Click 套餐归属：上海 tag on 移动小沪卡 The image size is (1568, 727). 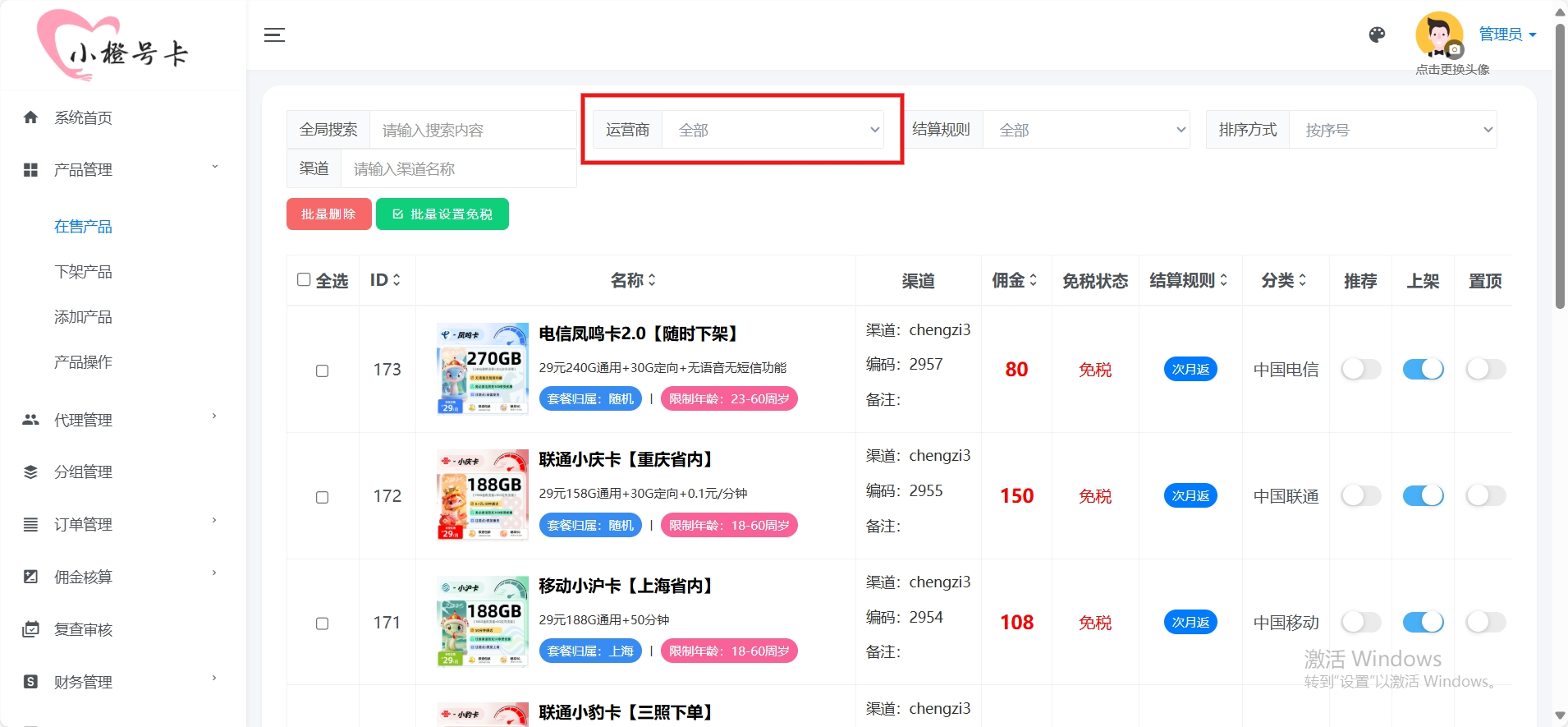tap(590, 651)
